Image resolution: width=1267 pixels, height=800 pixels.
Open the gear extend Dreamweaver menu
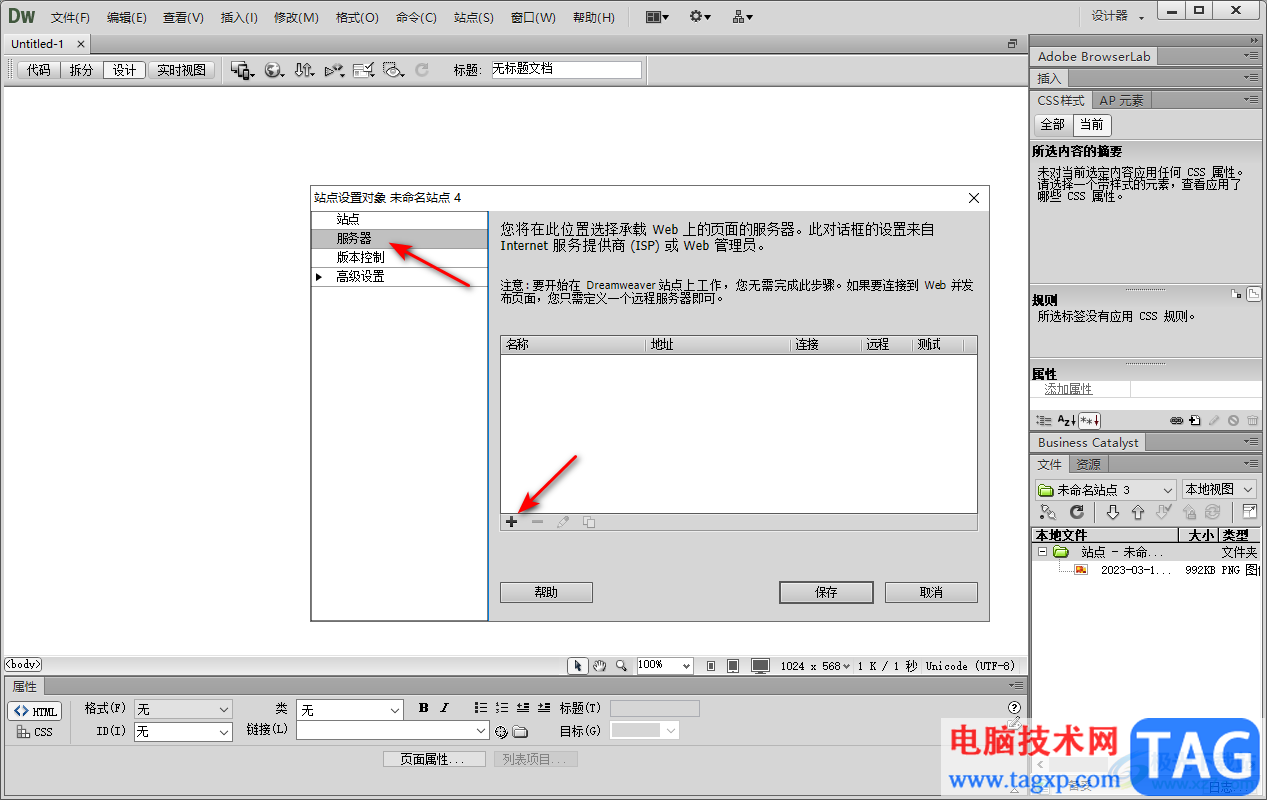700,17
